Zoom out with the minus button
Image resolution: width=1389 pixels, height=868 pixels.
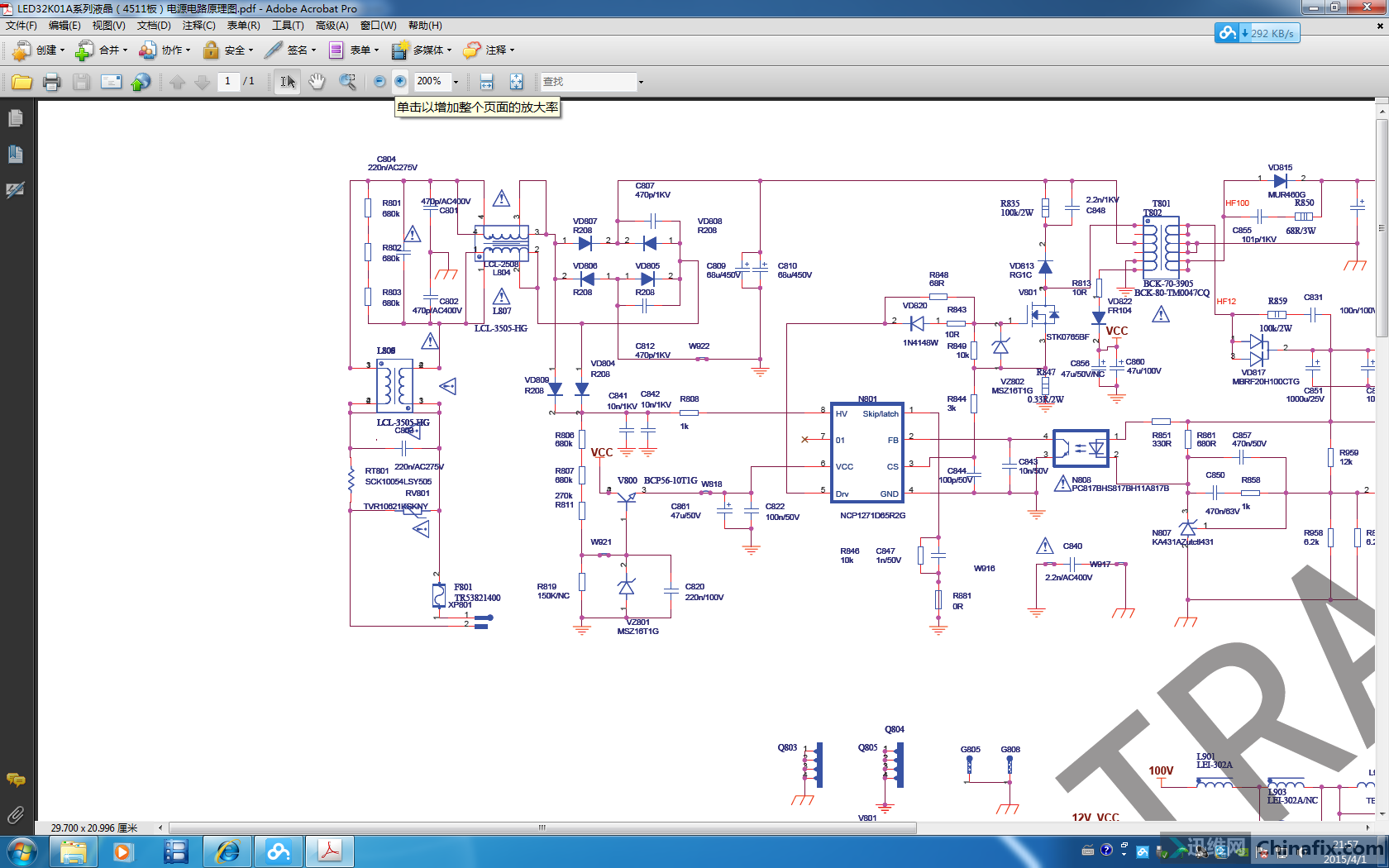[x=379, y=81]
